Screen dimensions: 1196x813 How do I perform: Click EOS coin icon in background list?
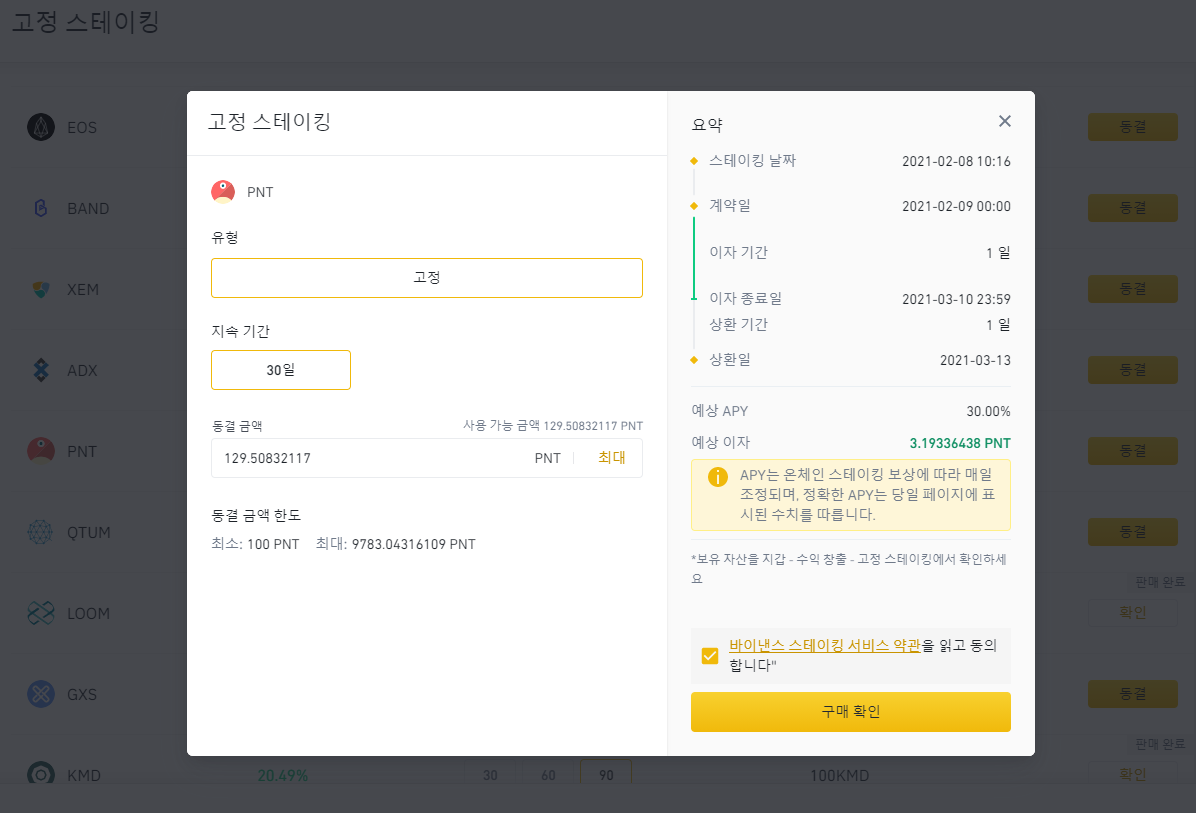click(x=40, y=127)
